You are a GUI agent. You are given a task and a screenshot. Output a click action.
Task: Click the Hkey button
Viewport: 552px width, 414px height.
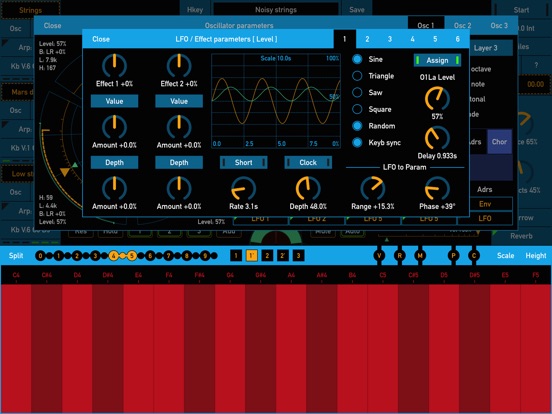[x=195, y=10]
